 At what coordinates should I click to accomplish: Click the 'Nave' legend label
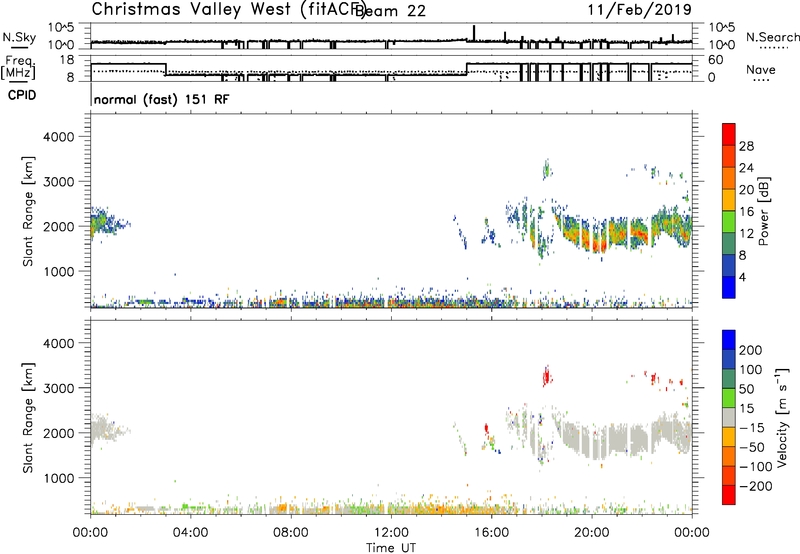(x=761, y=70)
